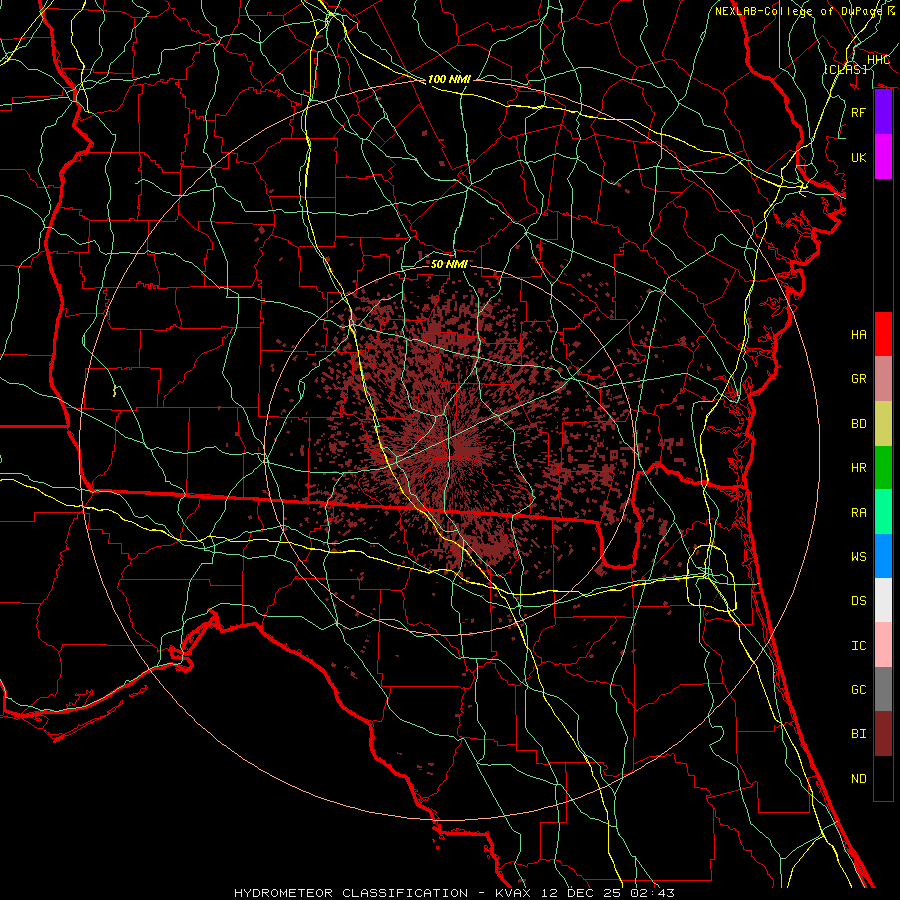Image resolution: width=900 pixels, height=900 pixels.
Task: Select the GR legend label
Action: [858, 379]
